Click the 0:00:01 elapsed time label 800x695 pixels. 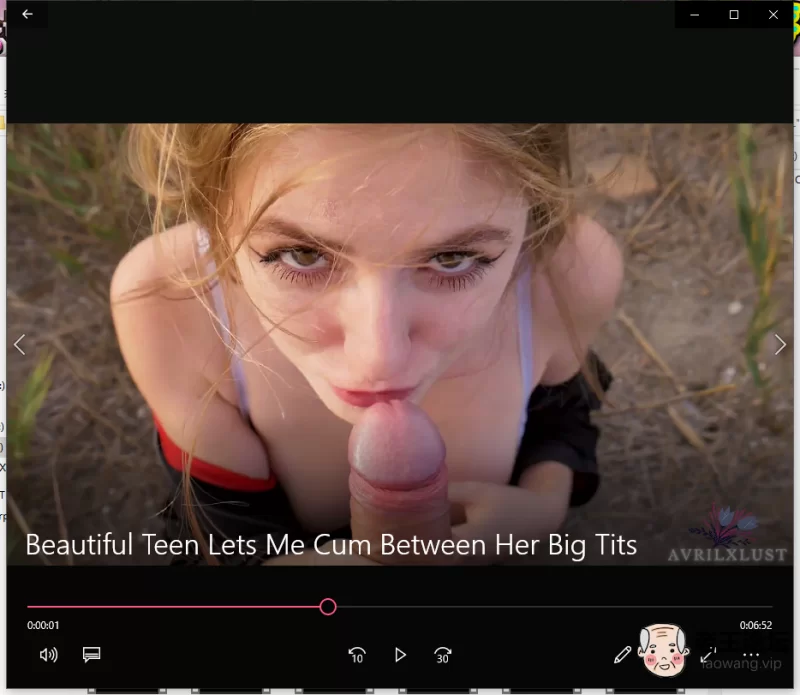(43, 626)
